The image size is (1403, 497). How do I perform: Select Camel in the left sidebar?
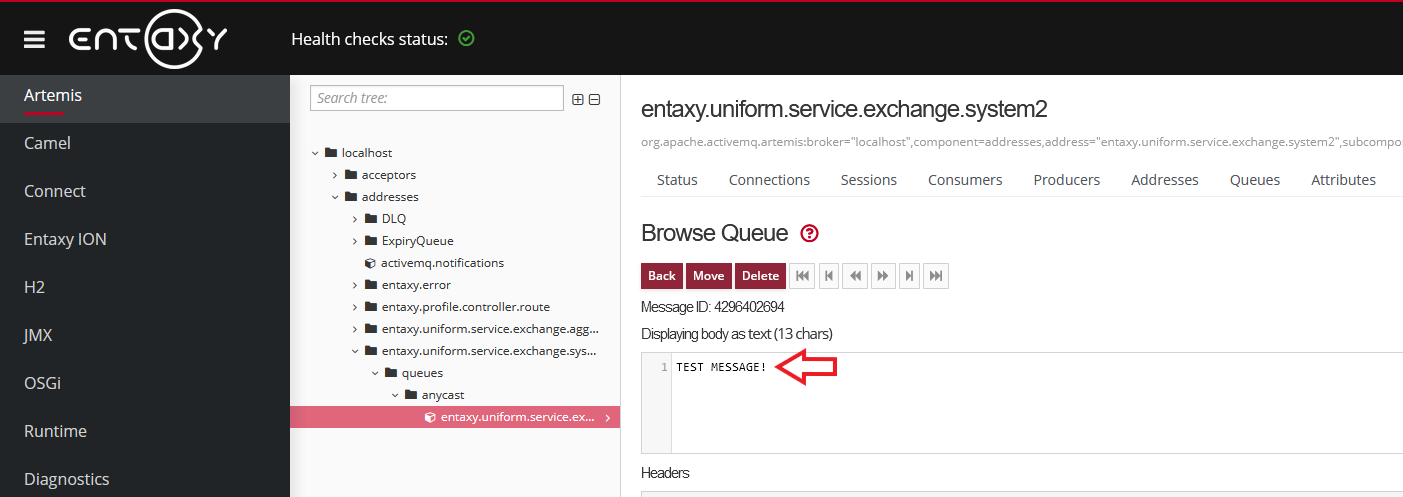(x=48, y=143)
